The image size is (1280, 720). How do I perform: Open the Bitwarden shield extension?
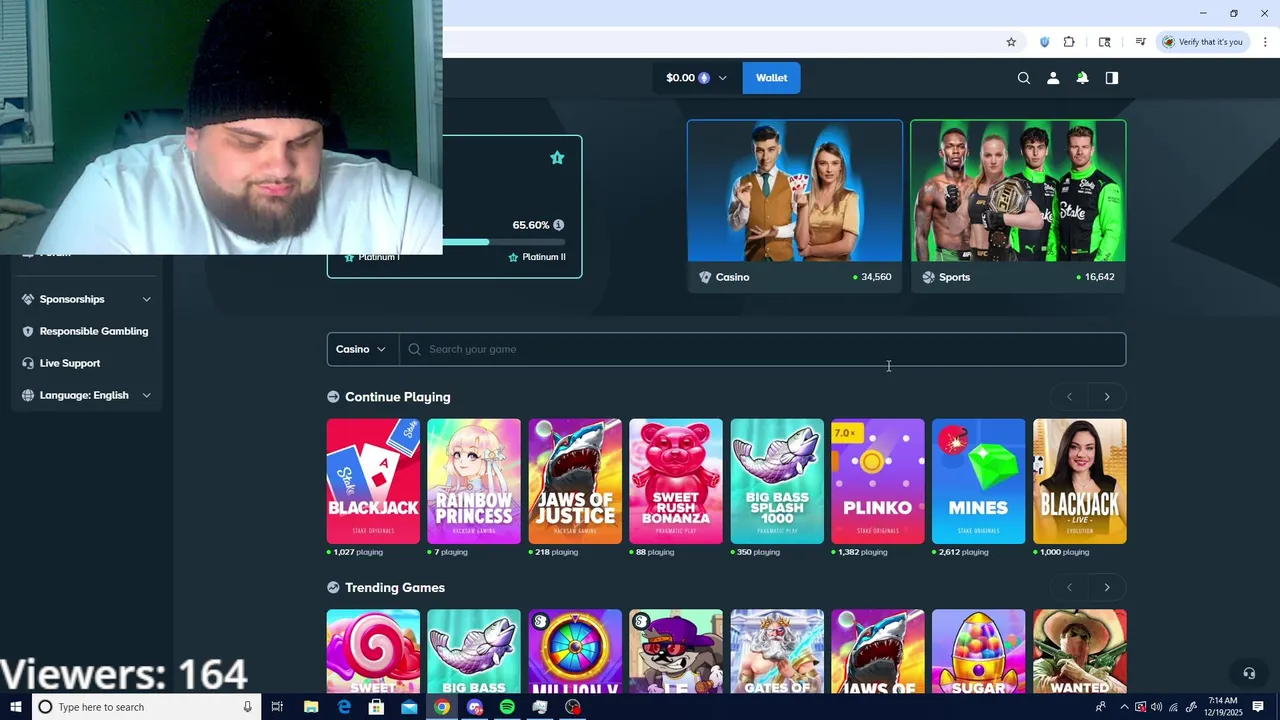point(1045,42)
